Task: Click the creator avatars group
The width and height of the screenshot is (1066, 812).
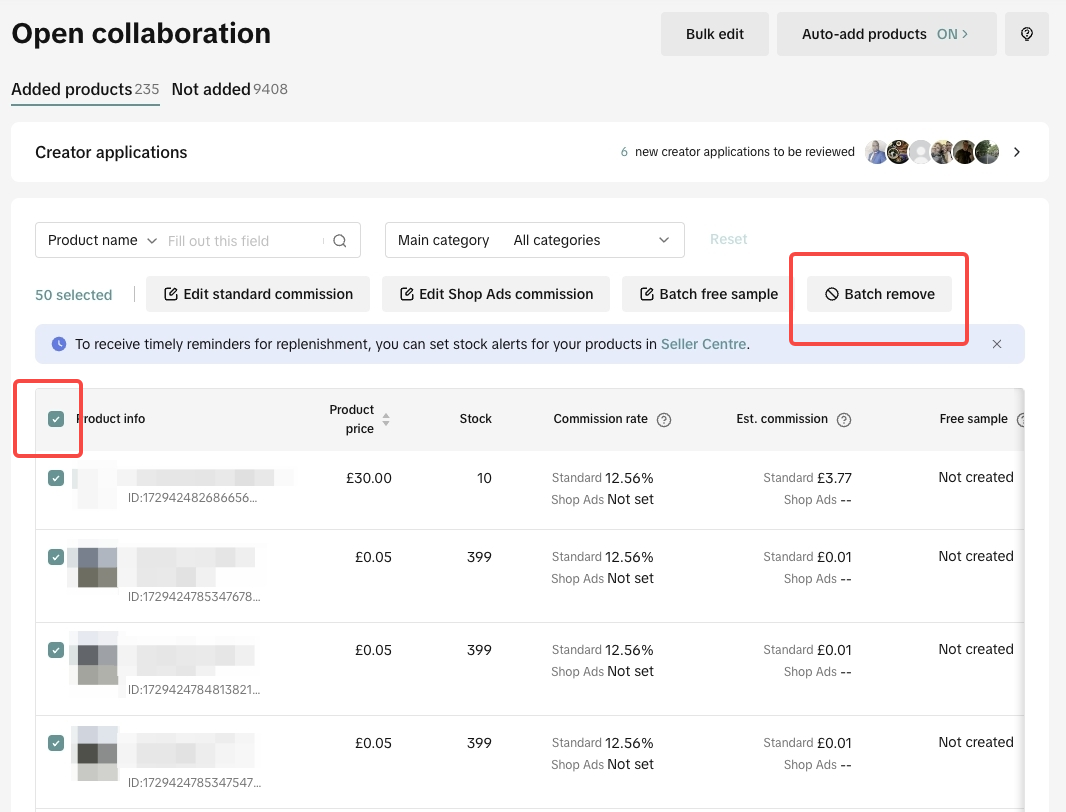Action: 931,152
